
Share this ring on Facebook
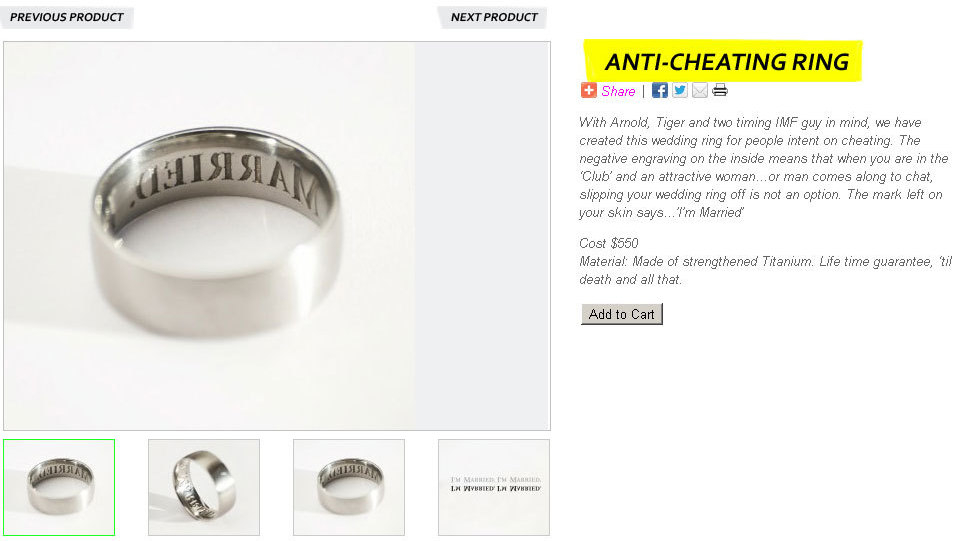(660, 90)
